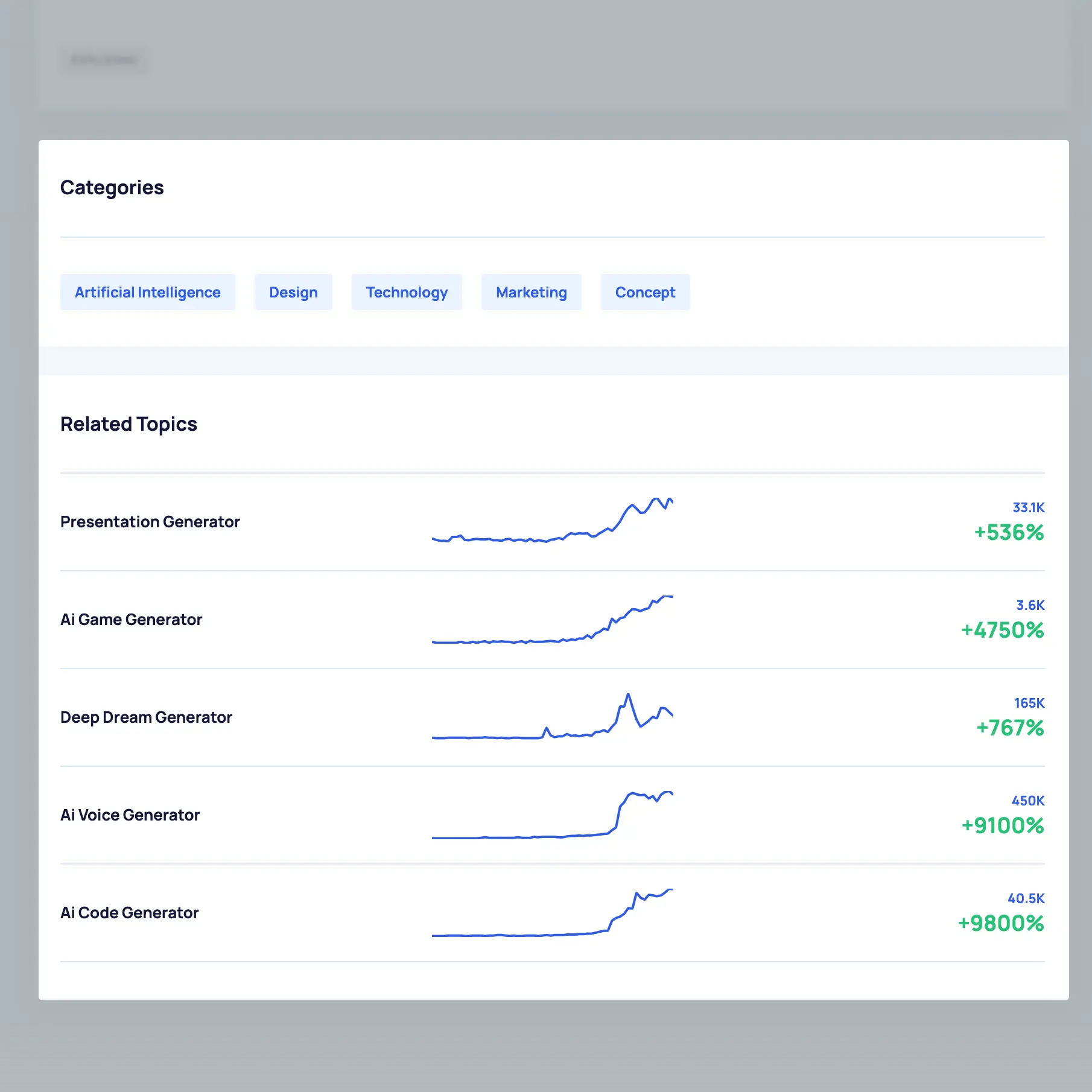This screenshot has width=1092, height=1092.
Task: Click the Ai Game Generator trend chart
Action: (552, 620)
